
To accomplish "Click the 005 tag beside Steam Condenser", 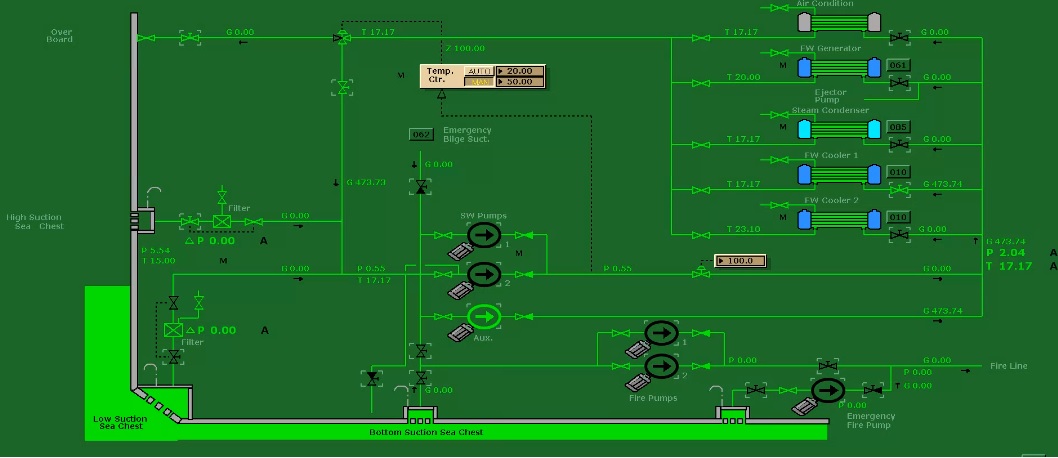I will (898, 127).
